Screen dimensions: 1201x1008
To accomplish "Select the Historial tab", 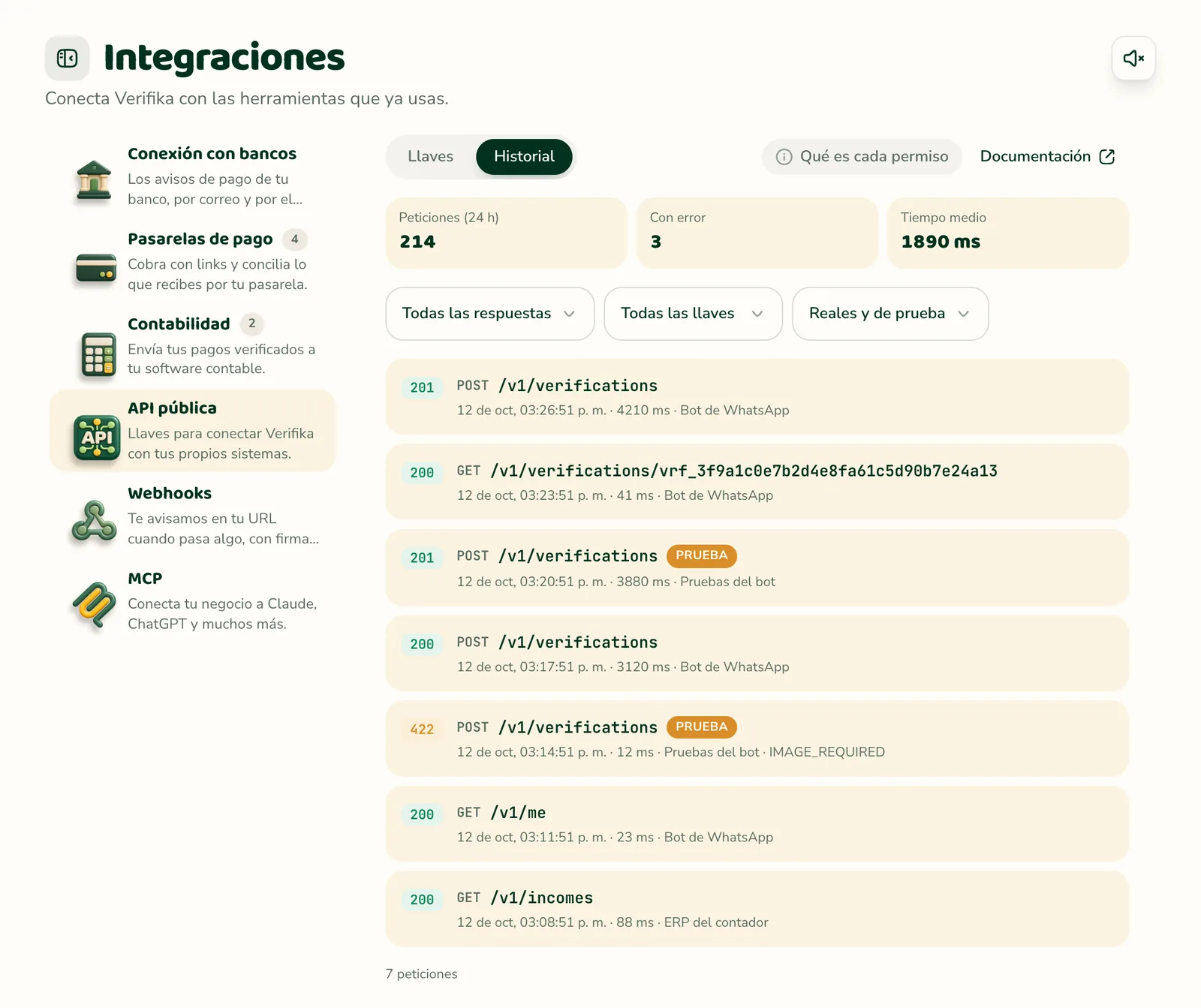I will click(x=524, y=156).
